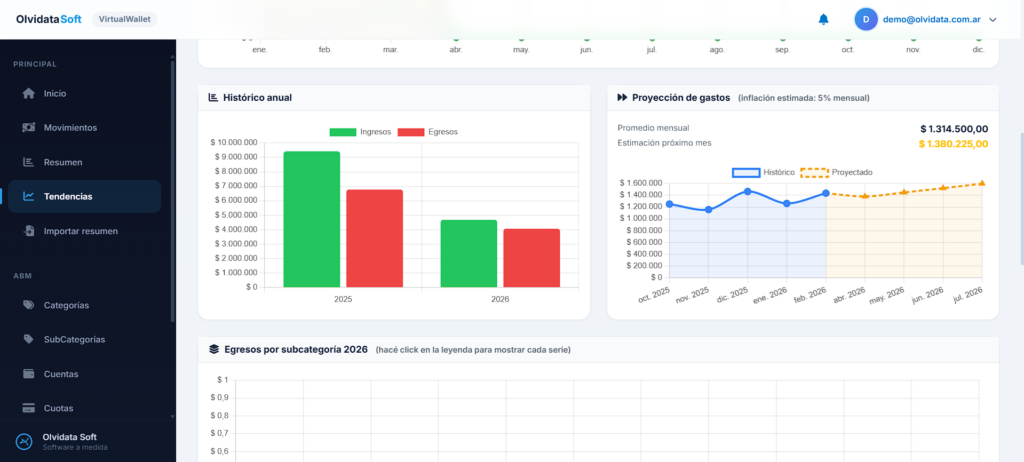1024x462 pixels.
Task: Click the OlvidataSoft logo link
Action: pos(49,19)
